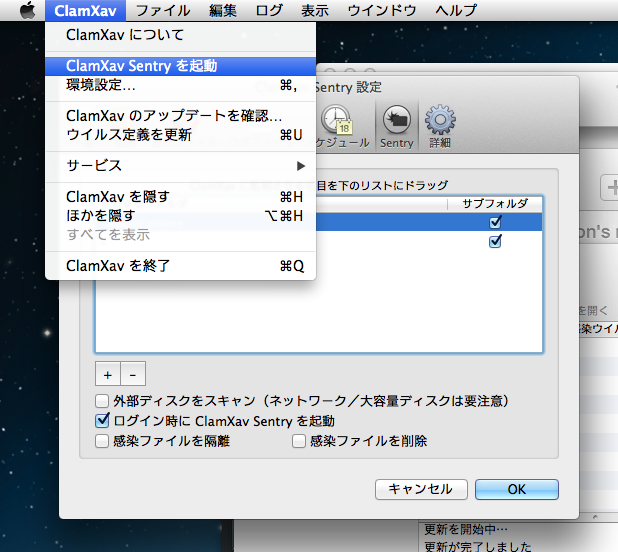Click the plus button under folder list
This screenshot has width=618, height=552.
pyautogui.click(x=108, y=374)
